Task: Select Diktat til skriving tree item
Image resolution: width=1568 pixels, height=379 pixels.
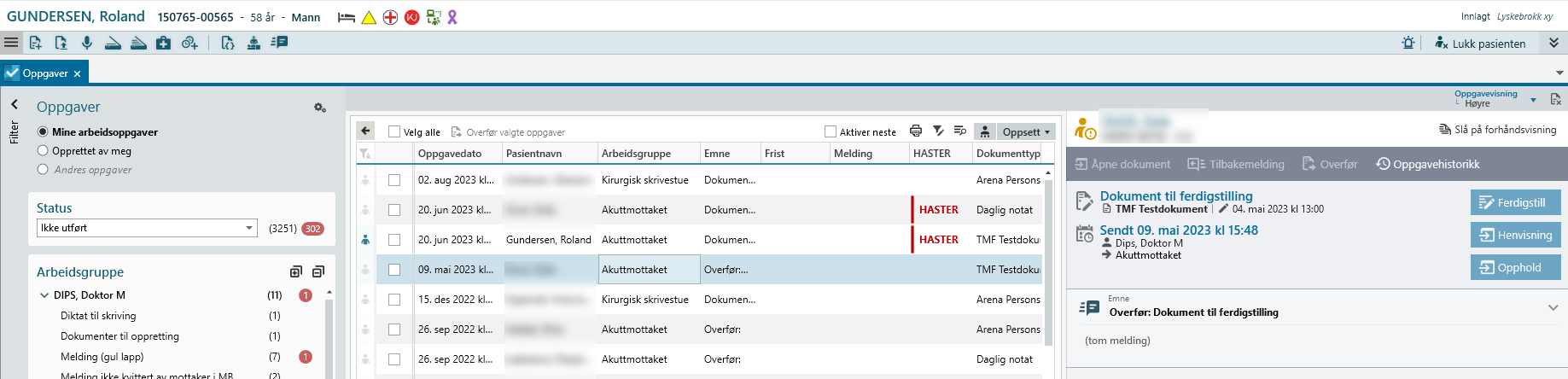Action: tap(98, 316)
